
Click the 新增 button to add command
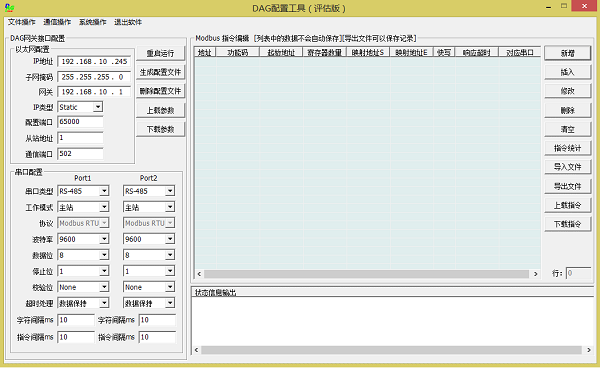point(567,53)
